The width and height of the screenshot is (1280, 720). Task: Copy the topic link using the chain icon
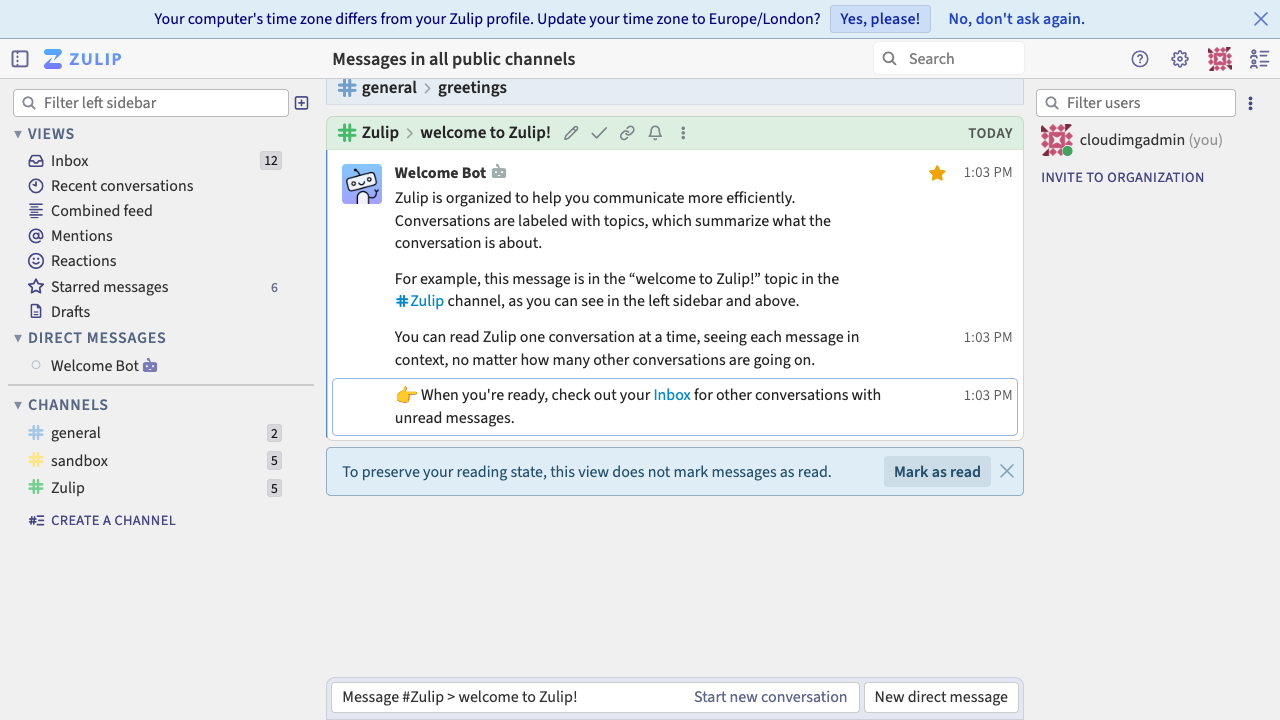pyautogui.click(x=627, y=133)
